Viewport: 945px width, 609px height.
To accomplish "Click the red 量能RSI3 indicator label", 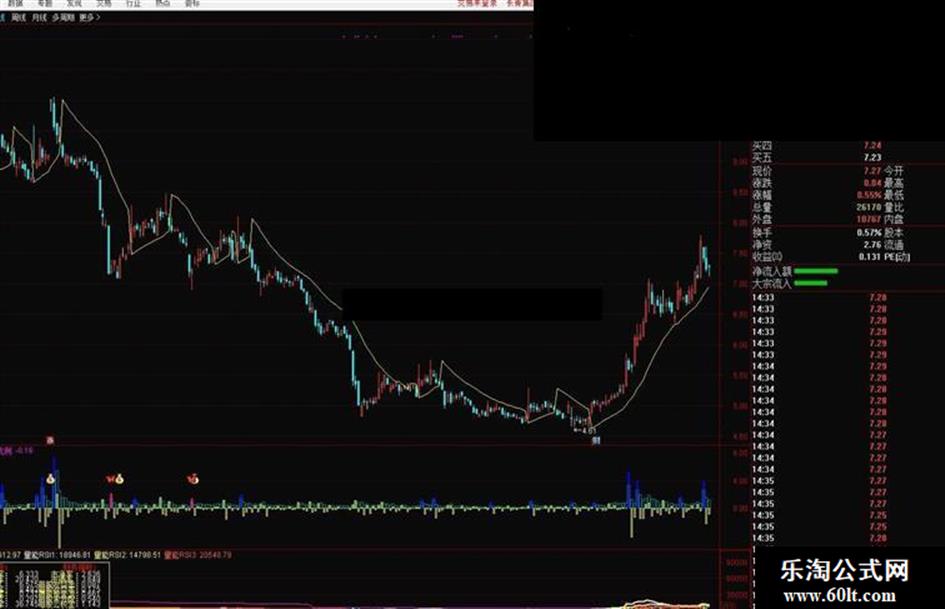I will coord(198,555).
